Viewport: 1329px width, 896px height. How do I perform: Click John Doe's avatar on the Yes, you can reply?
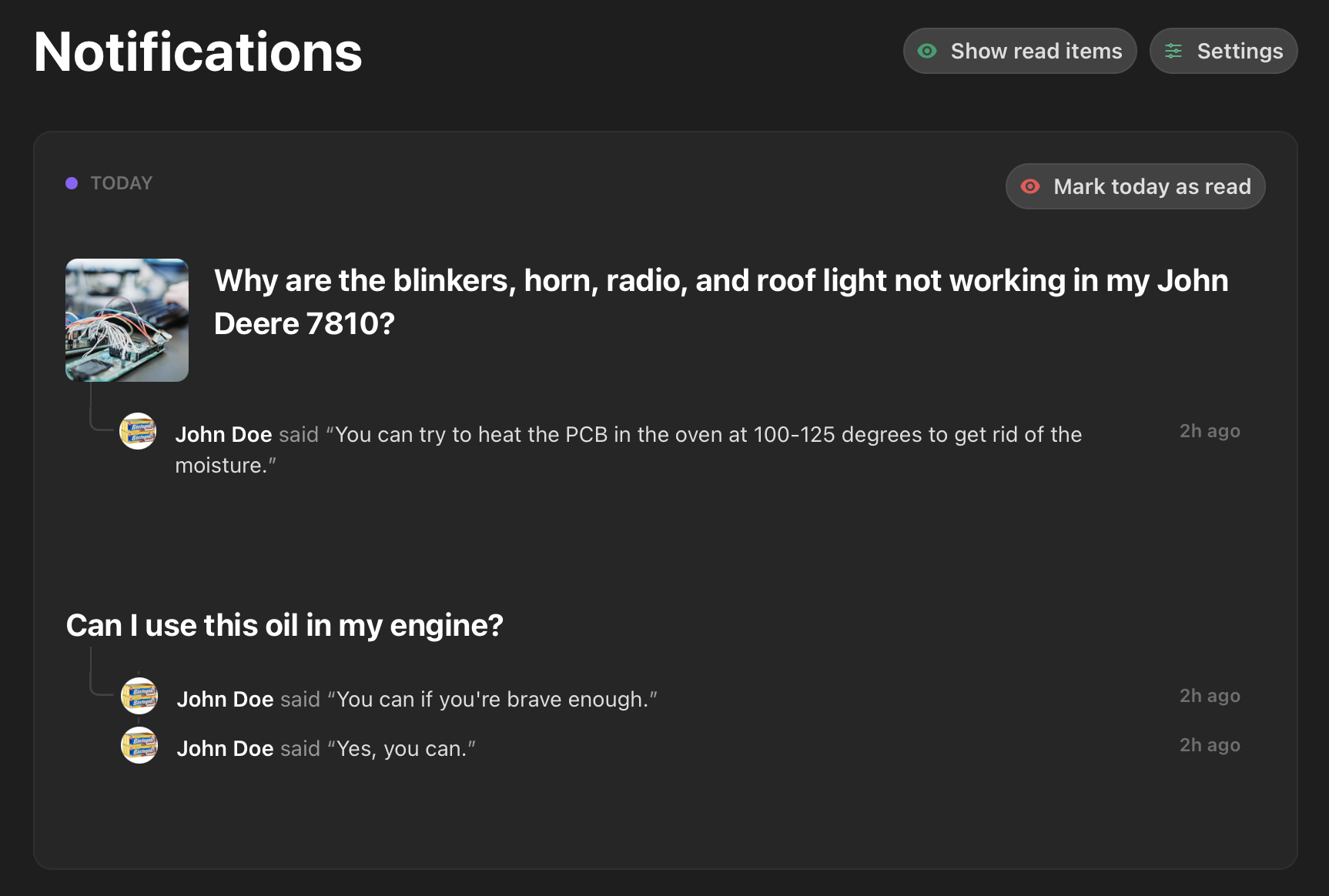click(x=139, y=745)
